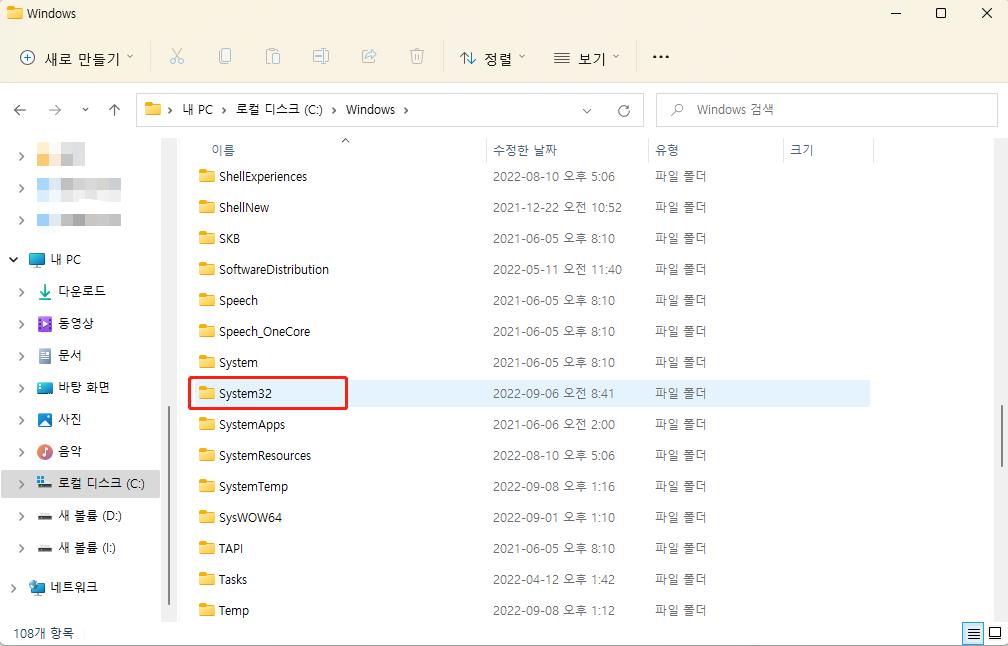Navigate up one folder level

(x=114, y=110)
